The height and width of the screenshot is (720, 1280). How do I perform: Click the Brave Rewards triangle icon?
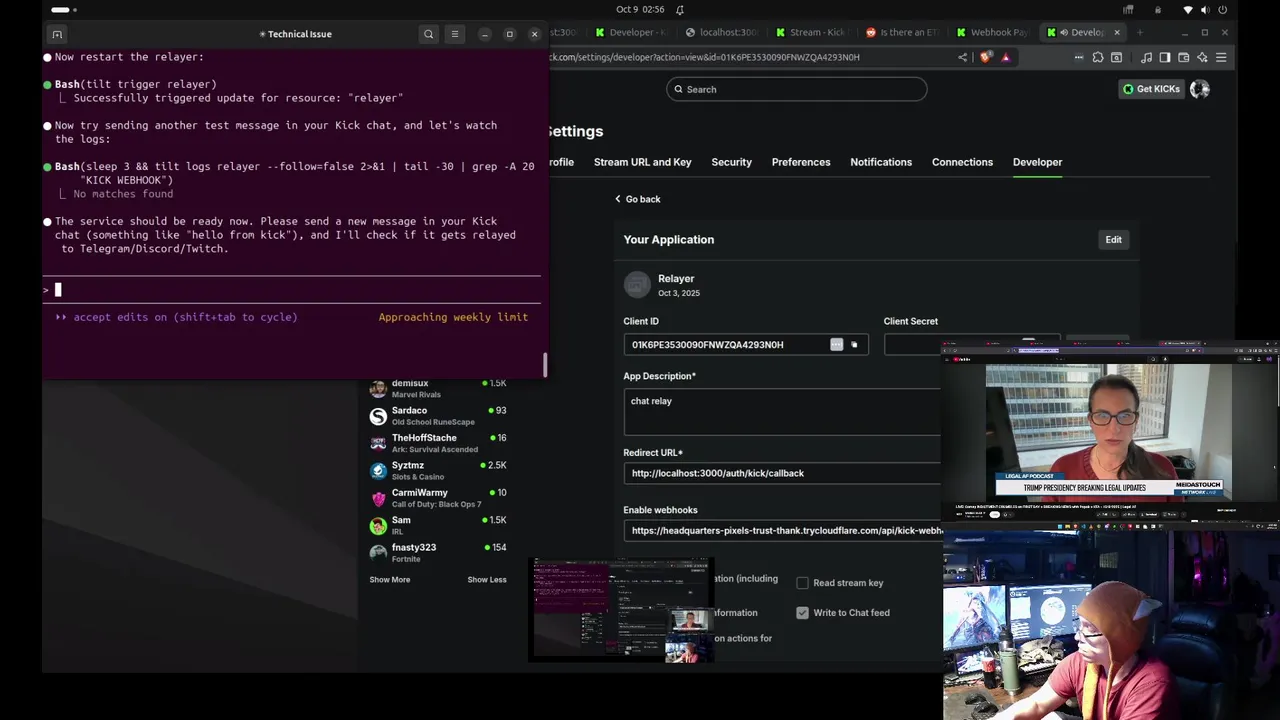coord(1005,57)
